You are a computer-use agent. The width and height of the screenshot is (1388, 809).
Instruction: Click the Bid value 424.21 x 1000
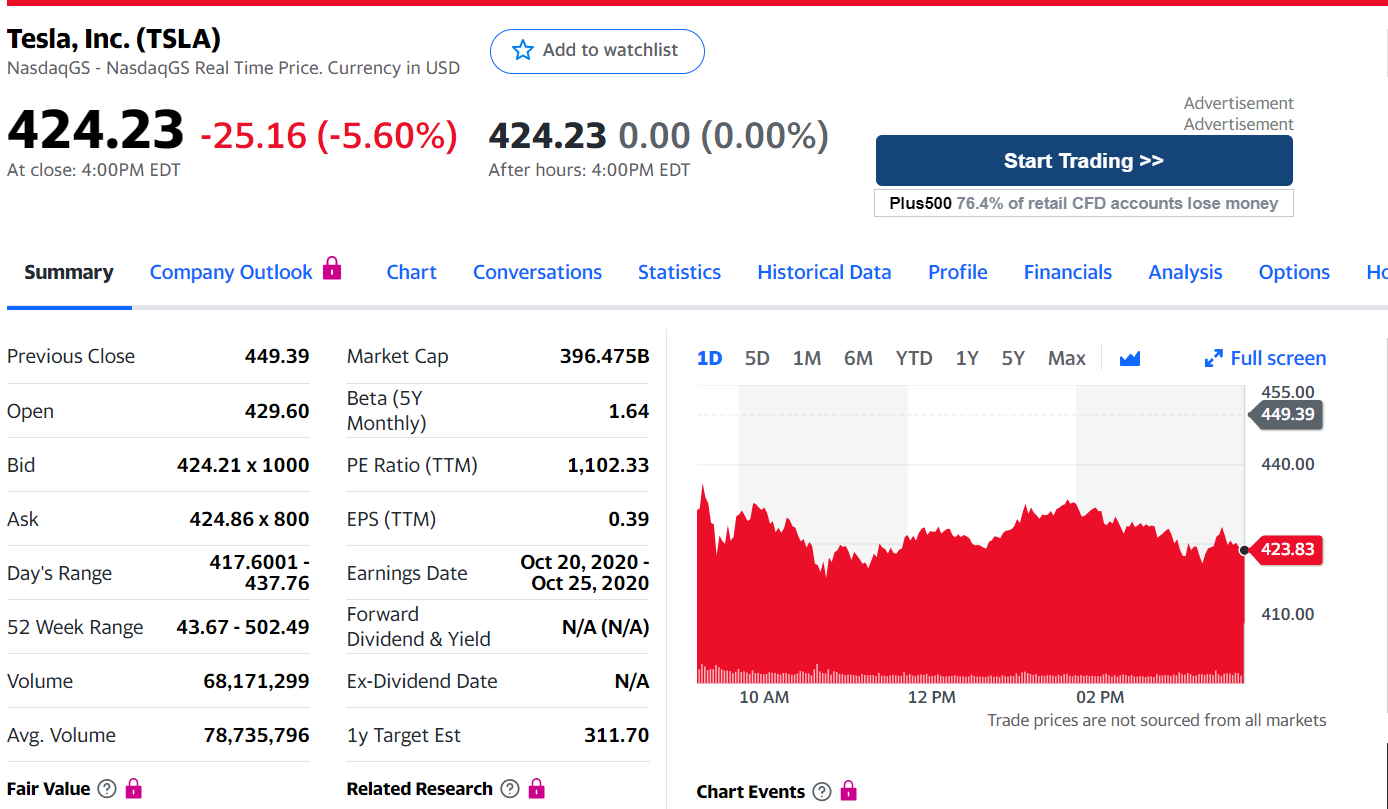tap(243, 465)
